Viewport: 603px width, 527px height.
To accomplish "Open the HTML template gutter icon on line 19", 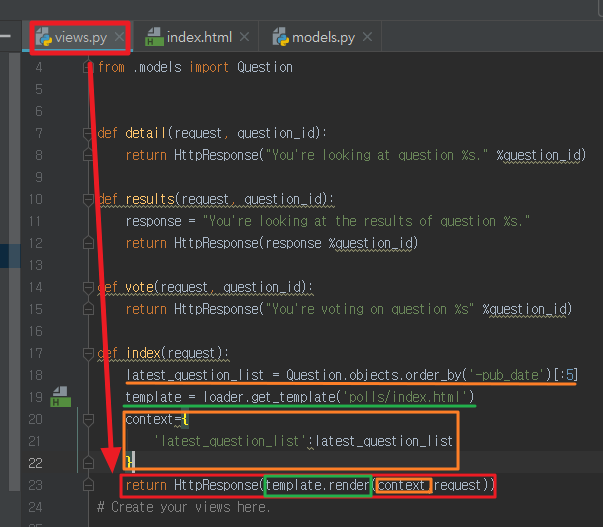I will pos(60,397).
